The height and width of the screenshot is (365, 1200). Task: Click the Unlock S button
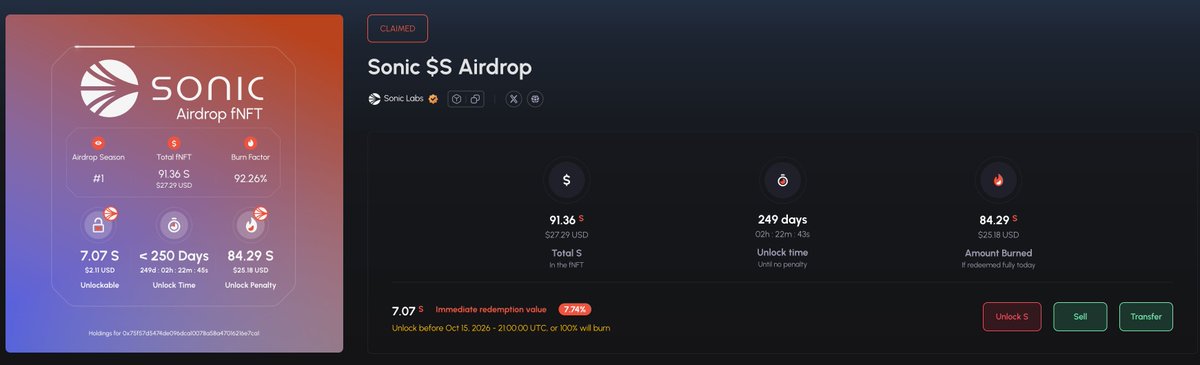click(1012, 316)
